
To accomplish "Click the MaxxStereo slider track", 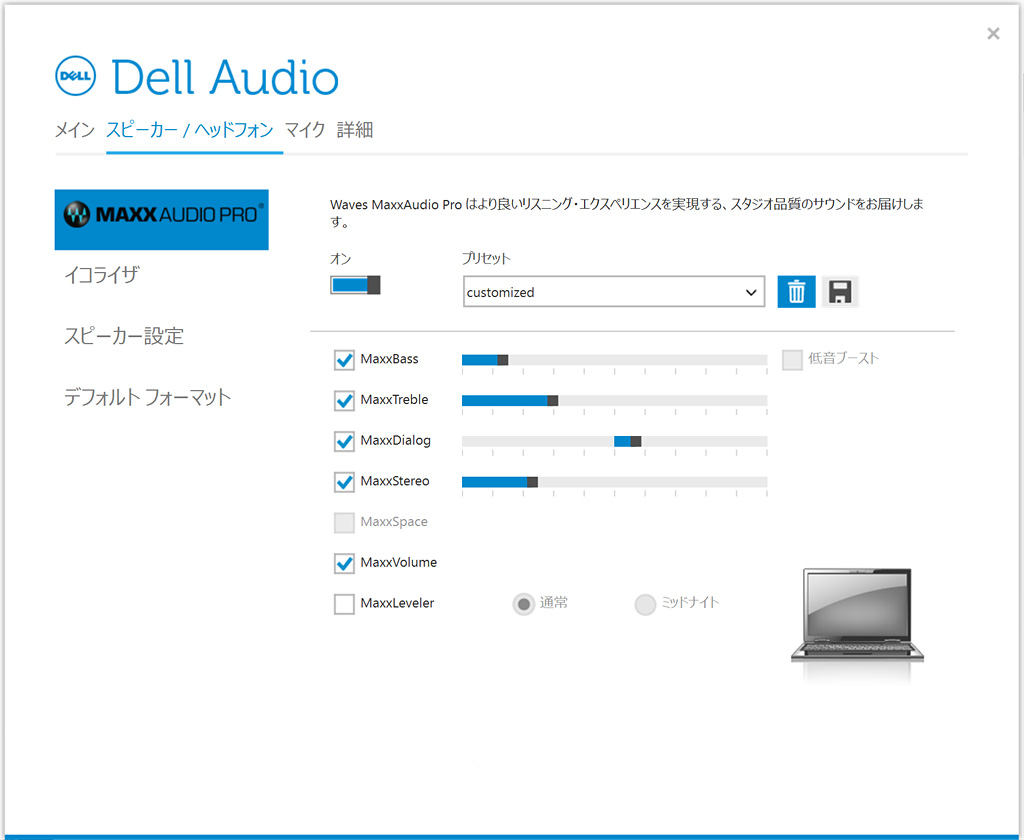I will pos(615,482).
